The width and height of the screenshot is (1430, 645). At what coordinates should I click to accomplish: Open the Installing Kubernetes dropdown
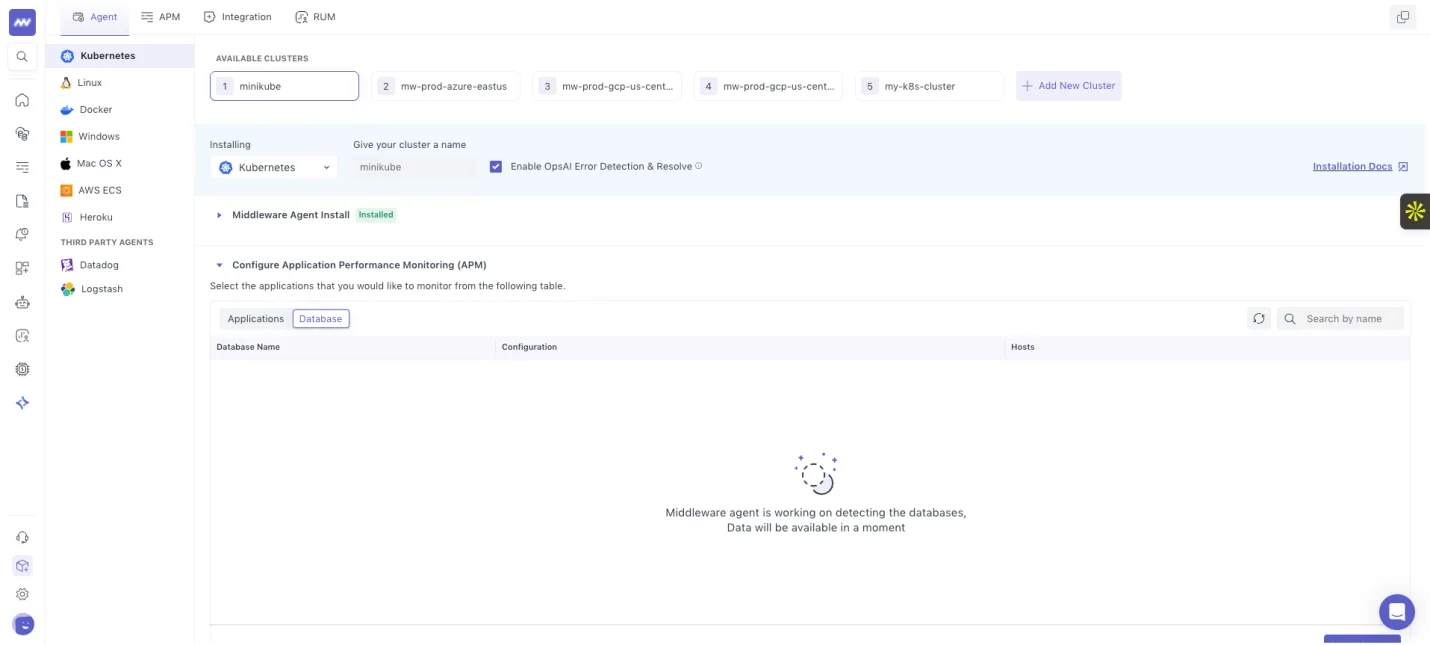(274, 168)
